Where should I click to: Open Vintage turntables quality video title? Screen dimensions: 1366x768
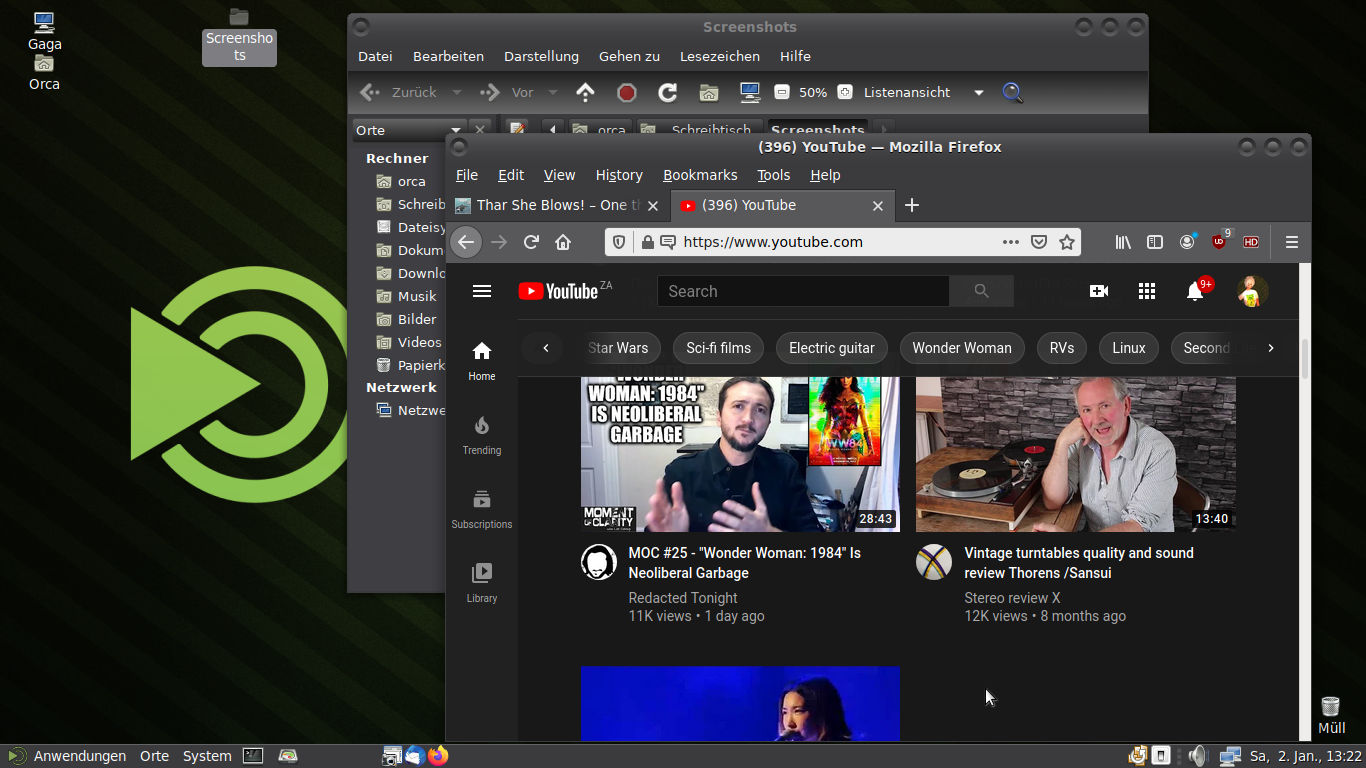point(1079,563)
